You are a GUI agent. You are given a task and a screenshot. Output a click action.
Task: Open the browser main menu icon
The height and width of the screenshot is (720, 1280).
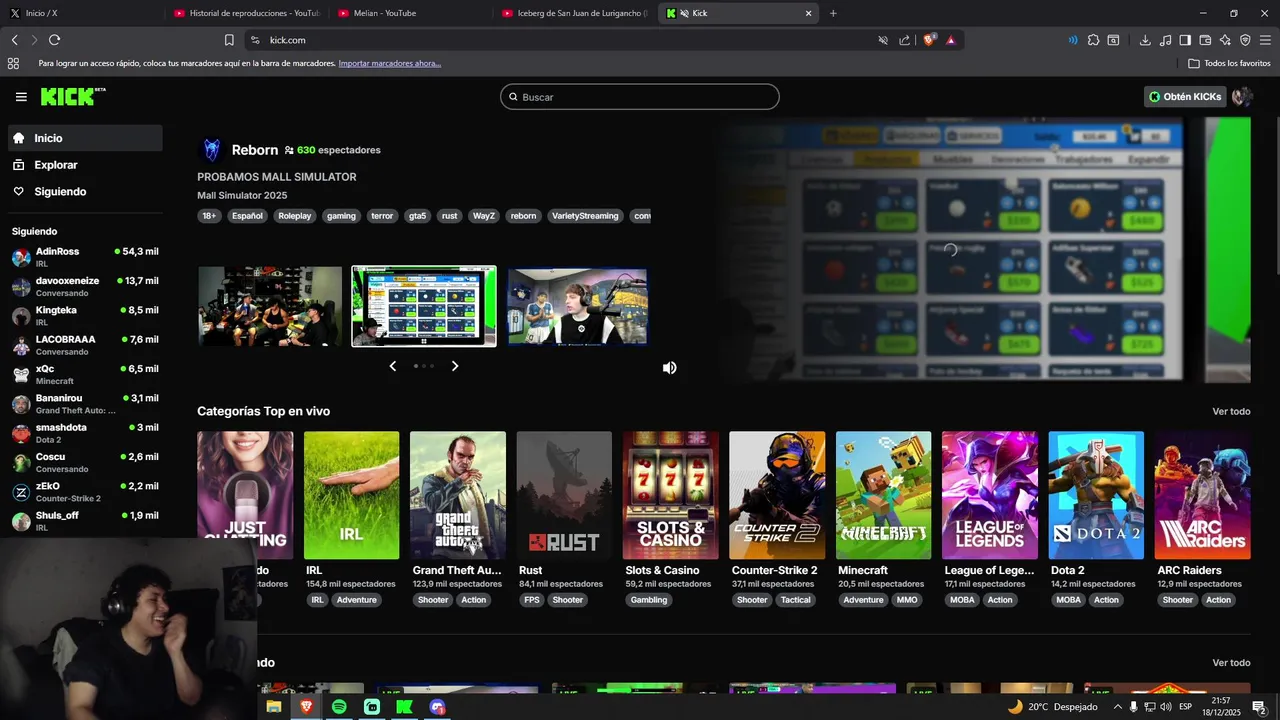(1265, 40)
